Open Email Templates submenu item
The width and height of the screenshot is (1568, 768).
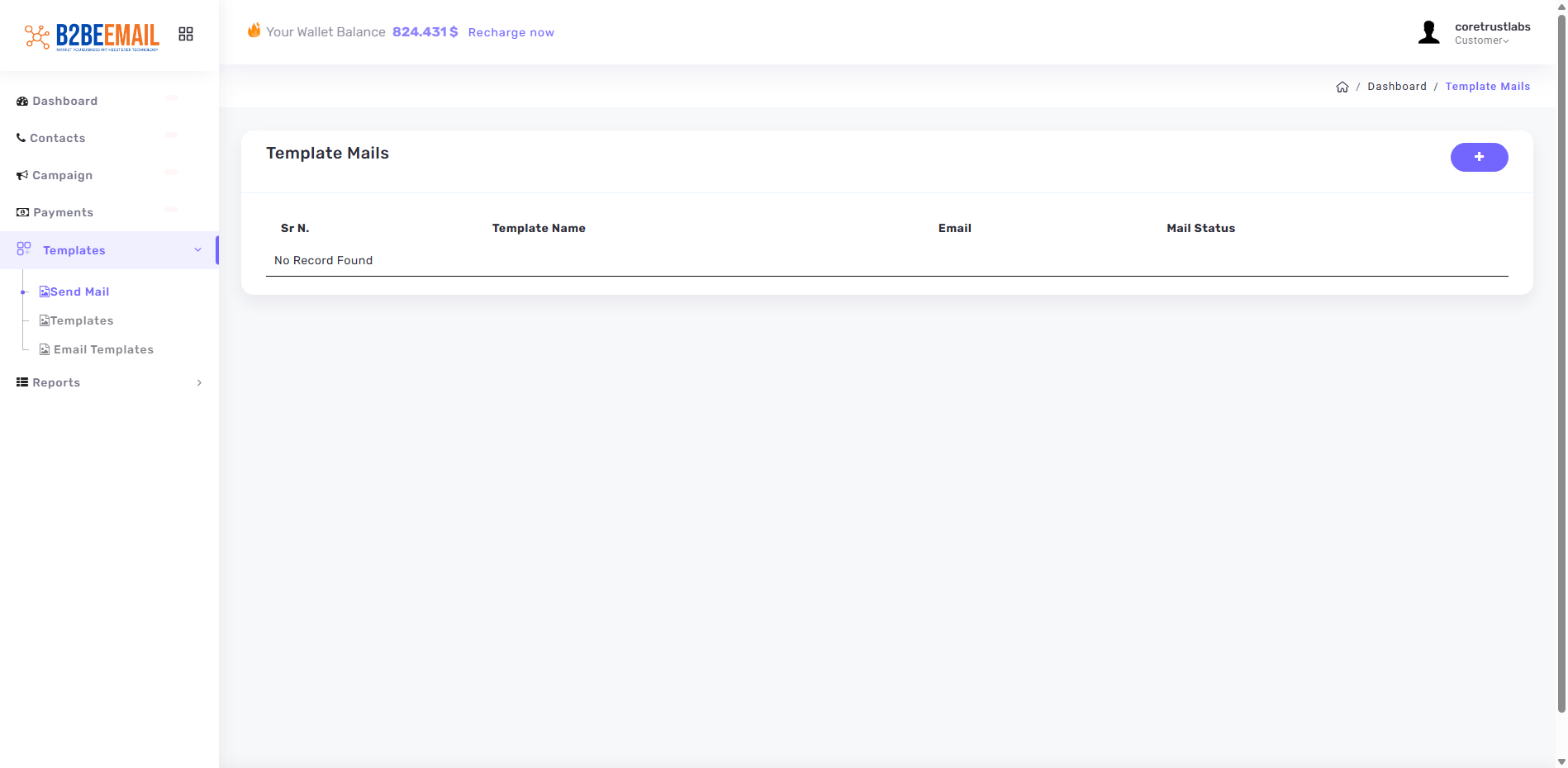coord(103,349)
